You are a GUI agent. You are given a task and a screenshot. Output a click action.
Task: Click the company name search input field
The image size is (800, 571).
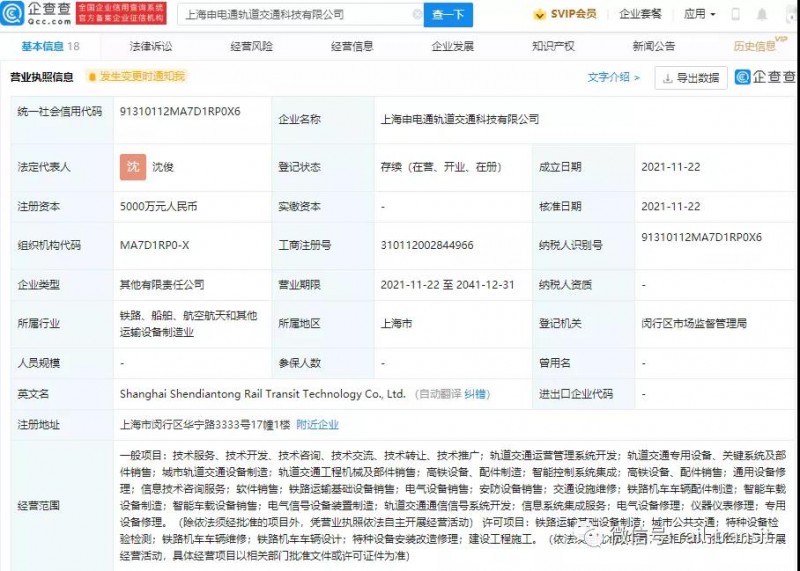(295, 15)
